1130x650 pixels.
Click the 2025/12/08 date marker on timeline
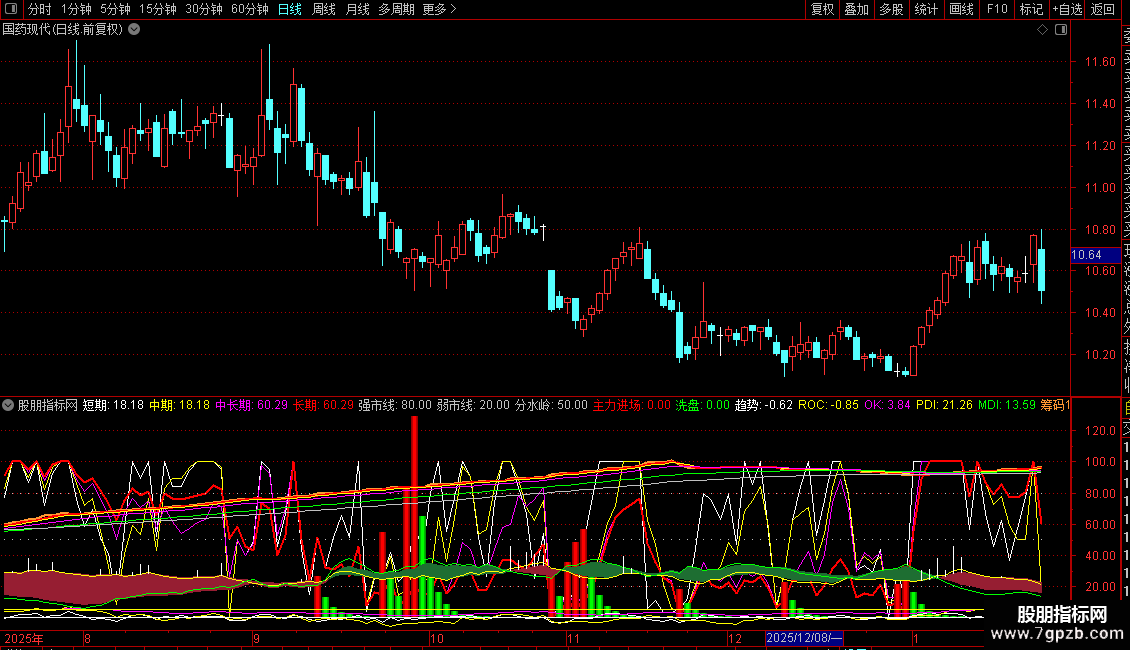point(805,638)
